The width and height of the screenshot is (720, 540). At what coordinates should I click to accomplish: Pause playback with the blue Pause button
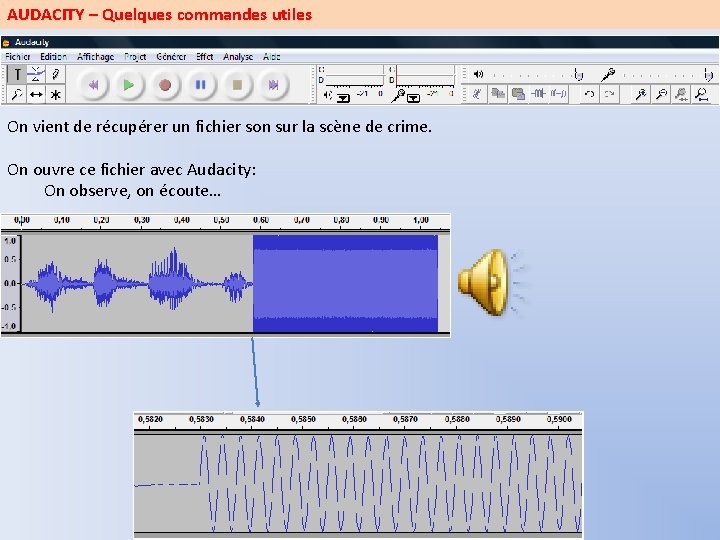[x=201, y=85]
